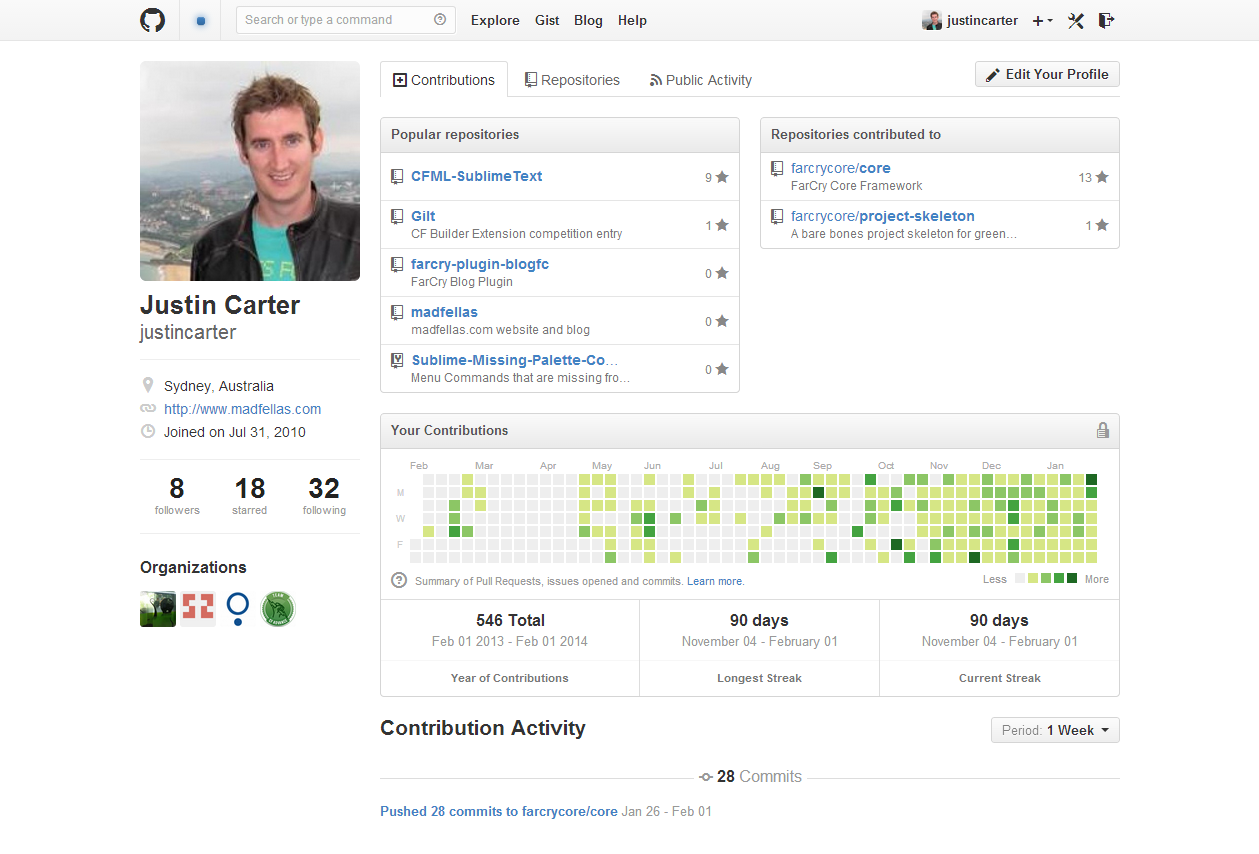Open the http://www.madfellas.com website link
This screenshot has height=854, width=1259.
click(x=242, y=409)
